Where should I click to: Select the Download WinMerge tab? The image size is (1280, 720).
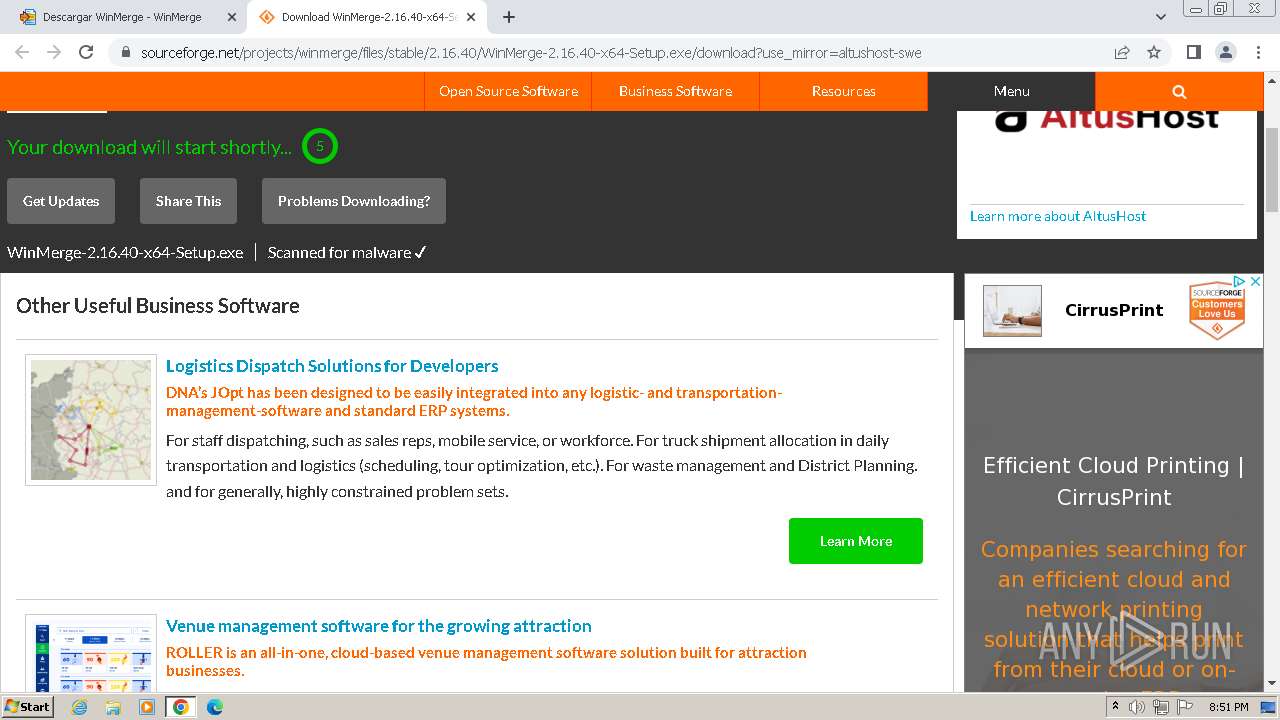click(367, 17)
